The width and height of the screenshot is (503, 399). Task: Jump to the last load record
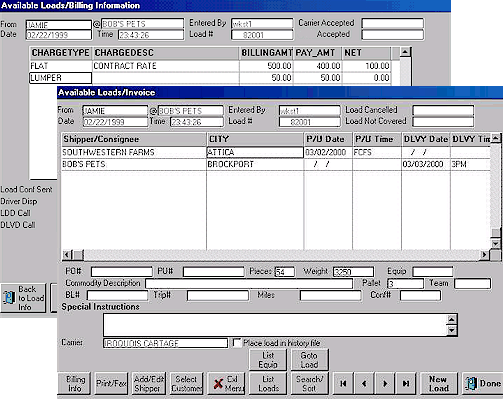pyautogui.click(x=406, y=383)
